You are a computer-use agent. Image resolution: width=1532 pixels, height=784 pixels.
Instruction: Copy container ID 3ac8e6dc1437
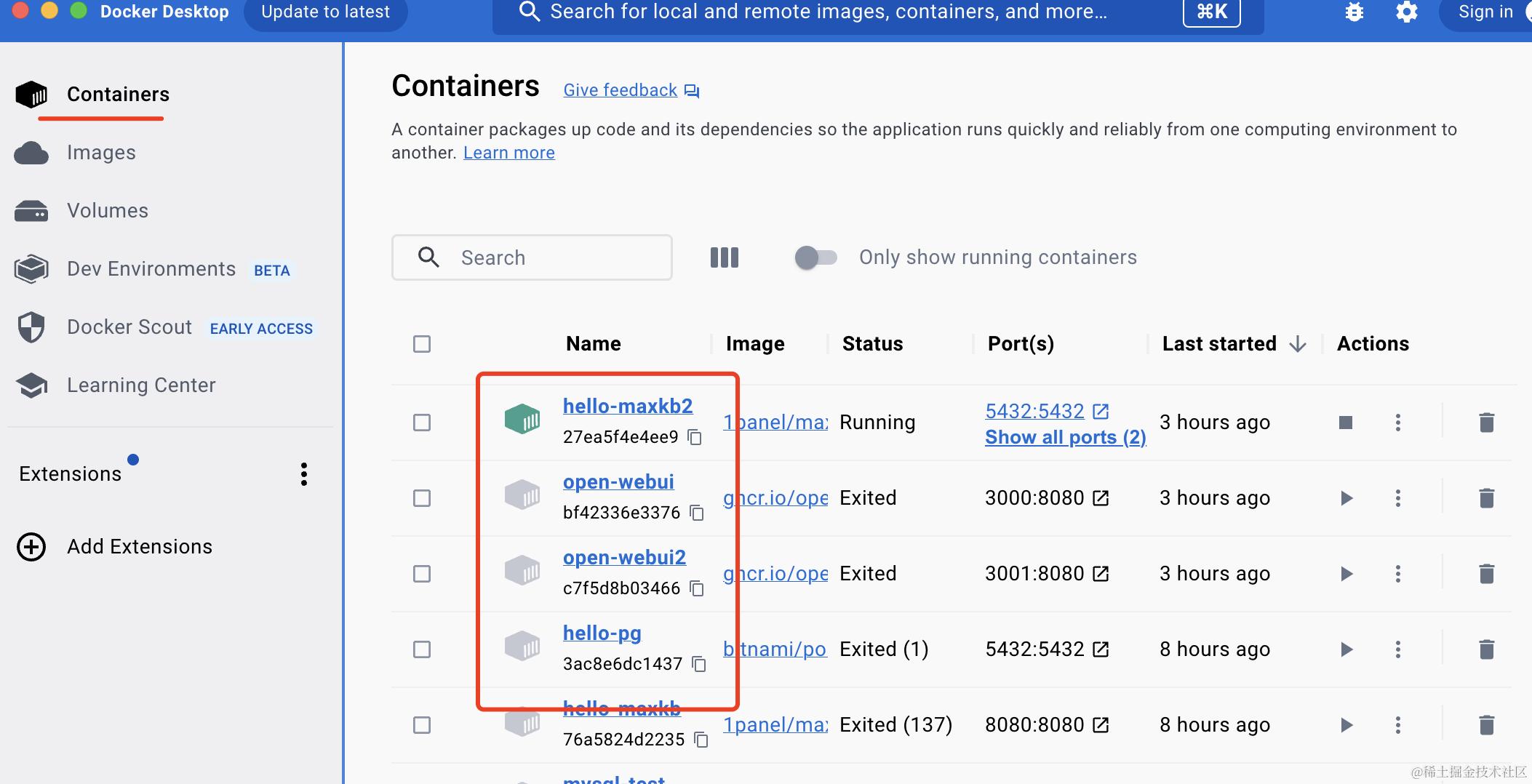[x=699, y=664]
